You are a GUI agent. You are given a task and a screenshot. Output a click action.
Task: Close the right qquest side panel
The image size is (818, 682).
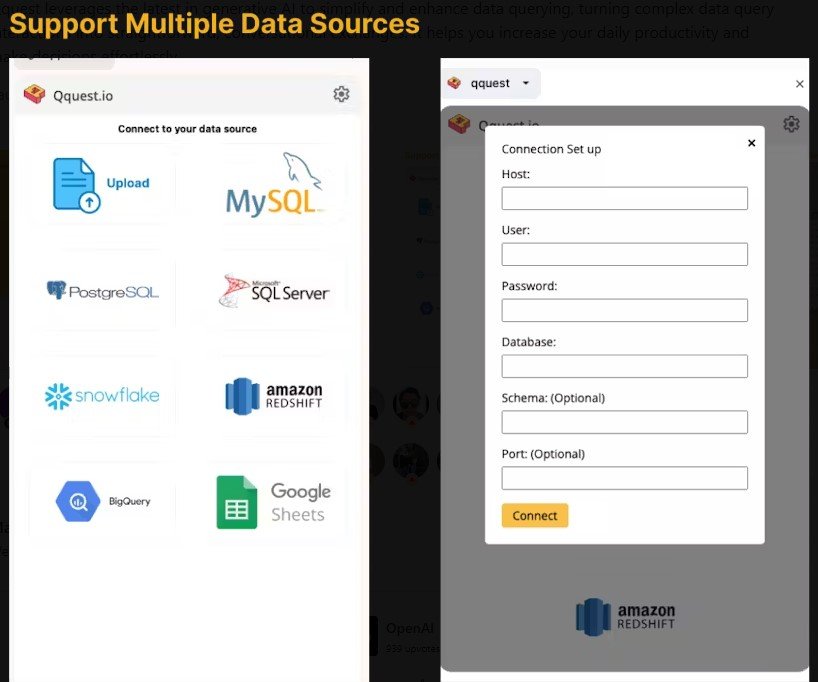(800, 84)
